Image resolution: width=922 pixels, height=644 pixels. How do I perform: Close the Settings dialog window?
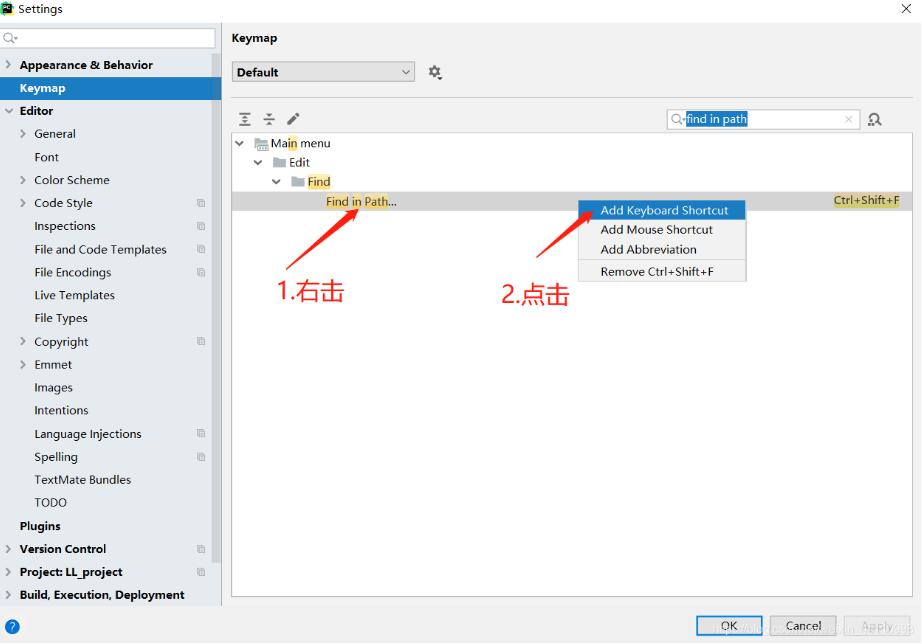tap(906, 9)
